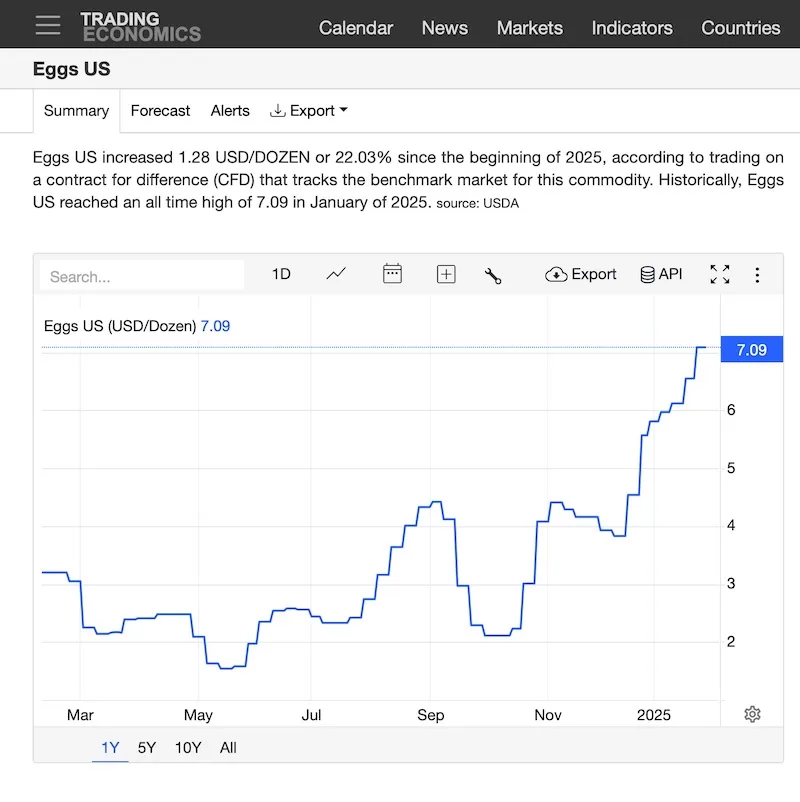Click the May label on x-axis
Image resolution: width=800 pixels, height=802 pixels.
pyautogui.click(x=198, y=715)
